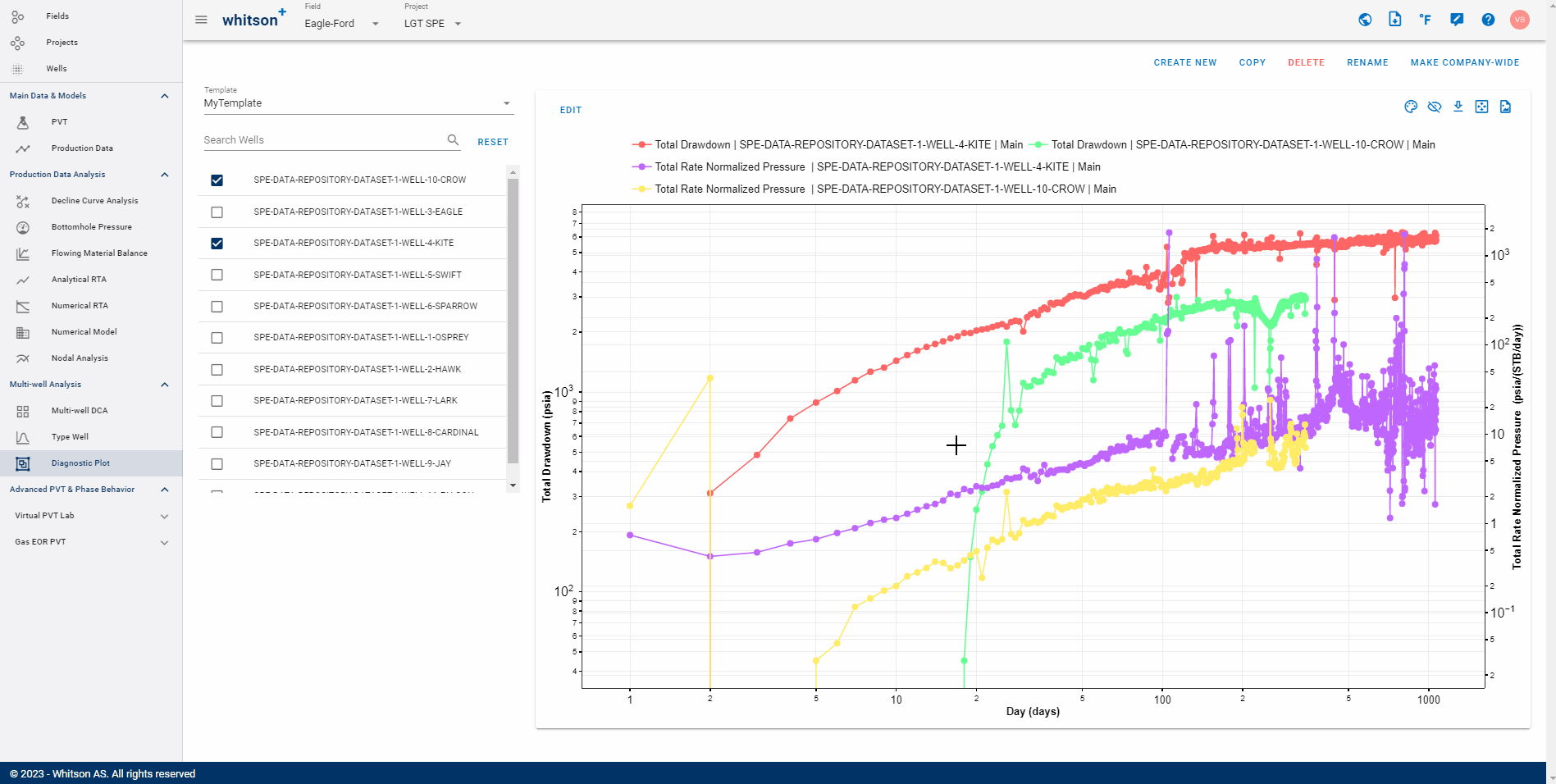This screenshot has height=784, width=1556.
Task: Click the Bottomhole Pressure gauge icon
Action: (x=23, y=227)
